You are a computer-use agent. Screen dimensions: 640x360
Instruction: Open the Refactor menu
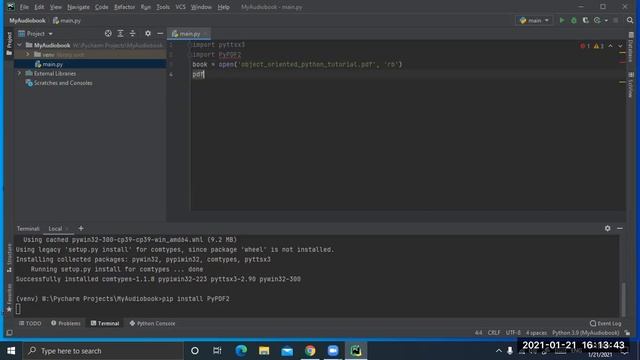pyautogui.click(x=124, y=7)
